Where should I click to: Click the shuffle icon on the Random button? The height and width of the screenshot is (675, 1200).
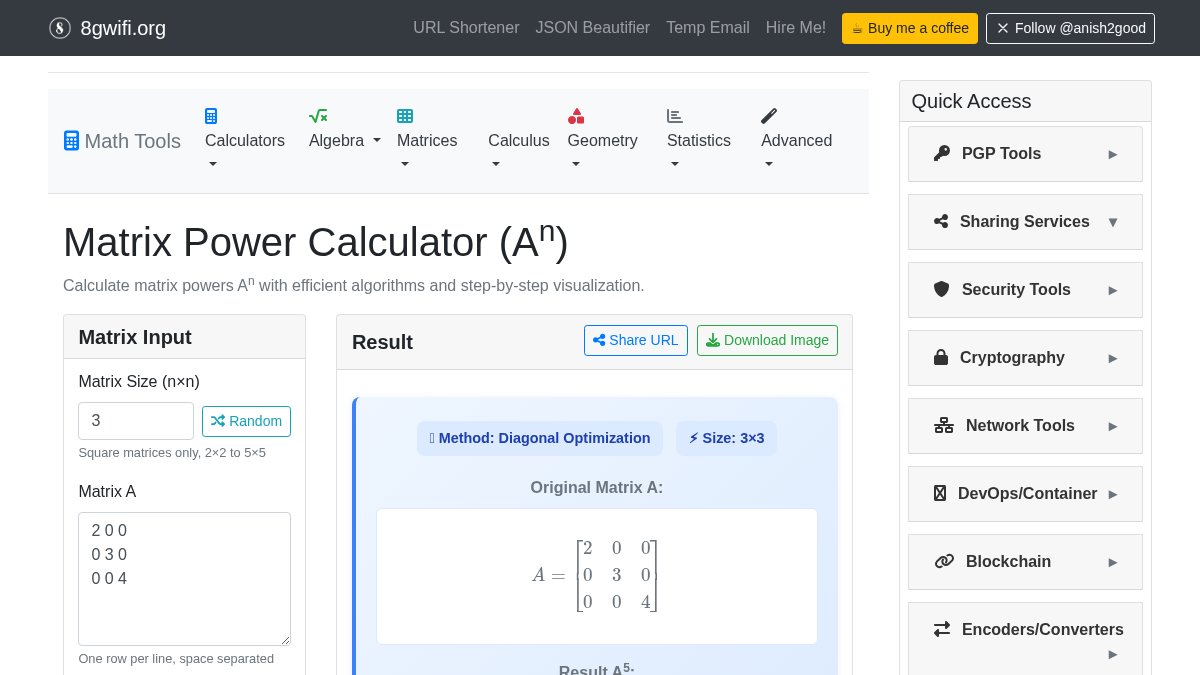(x=218, y=421)
